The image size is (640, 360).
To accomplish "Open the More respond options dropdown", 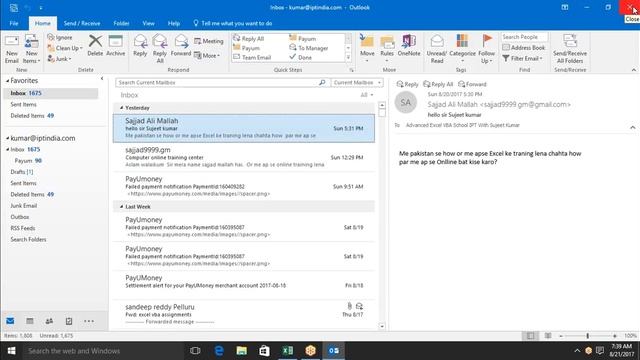I will (207, 56).
